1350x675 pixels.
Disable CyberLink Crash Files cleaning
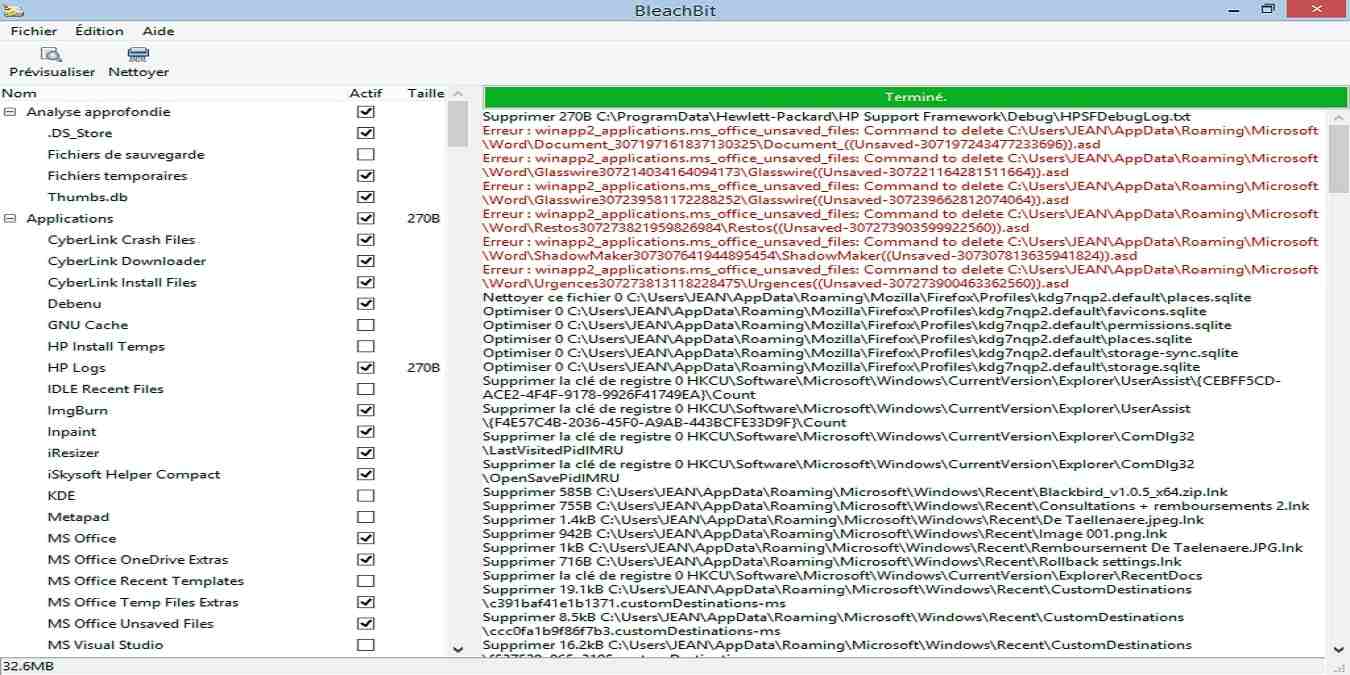366,239
